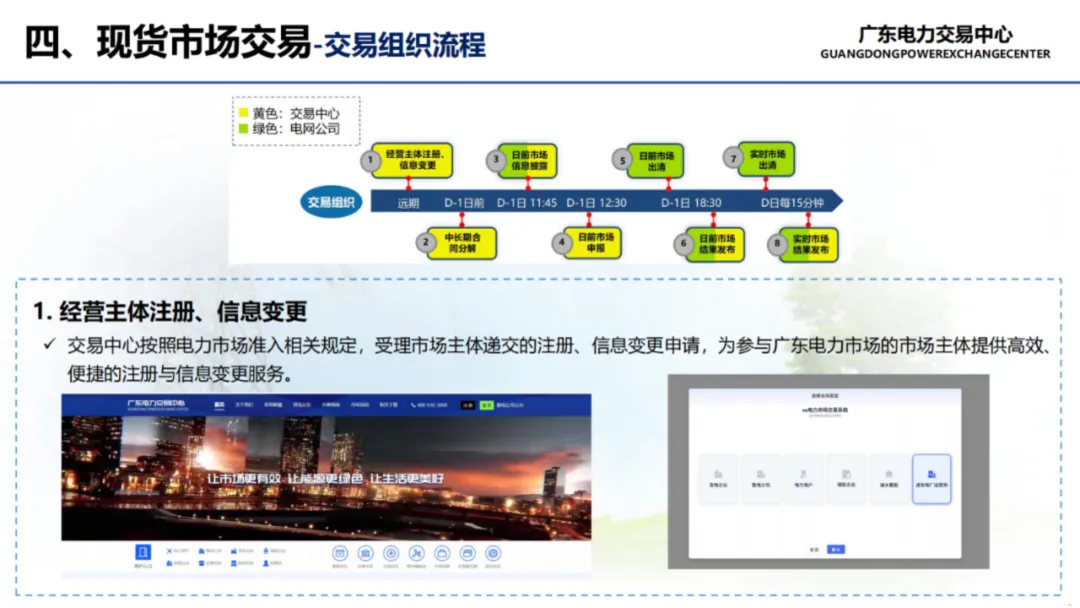Viewport: 1080px width, 608px height.
Task: Click the first circular calendar-style service icon
Action: tap(340, 553)
